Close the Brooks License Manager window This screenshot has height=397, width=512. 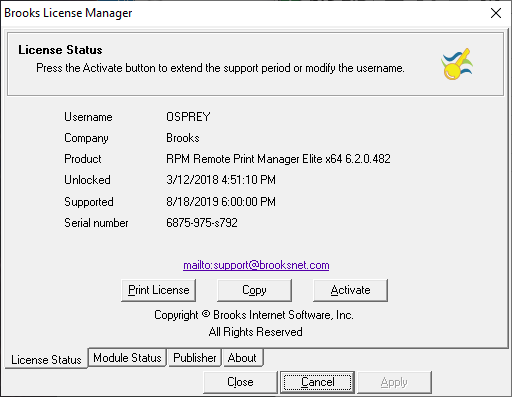(496, 13)
